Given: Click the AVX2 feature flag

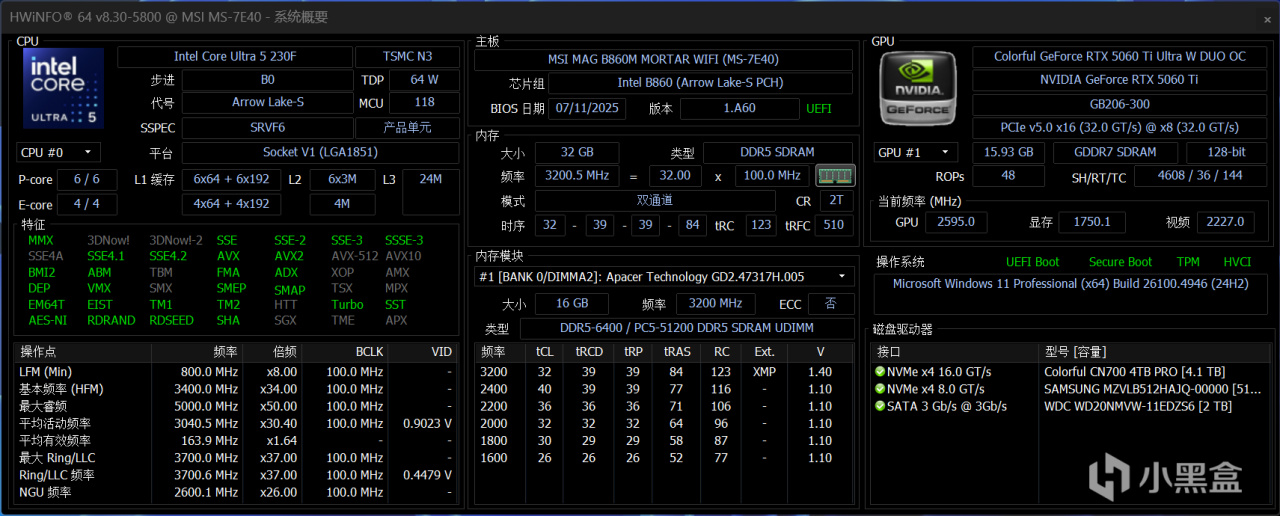Looking at the screenshot, I should click(289, 256).
